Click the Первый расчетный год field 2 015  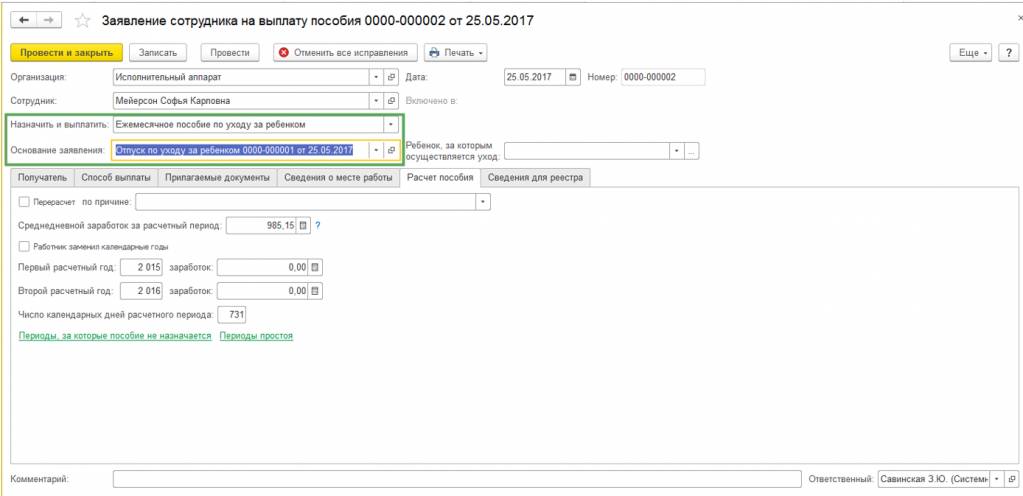coord(142,267)
